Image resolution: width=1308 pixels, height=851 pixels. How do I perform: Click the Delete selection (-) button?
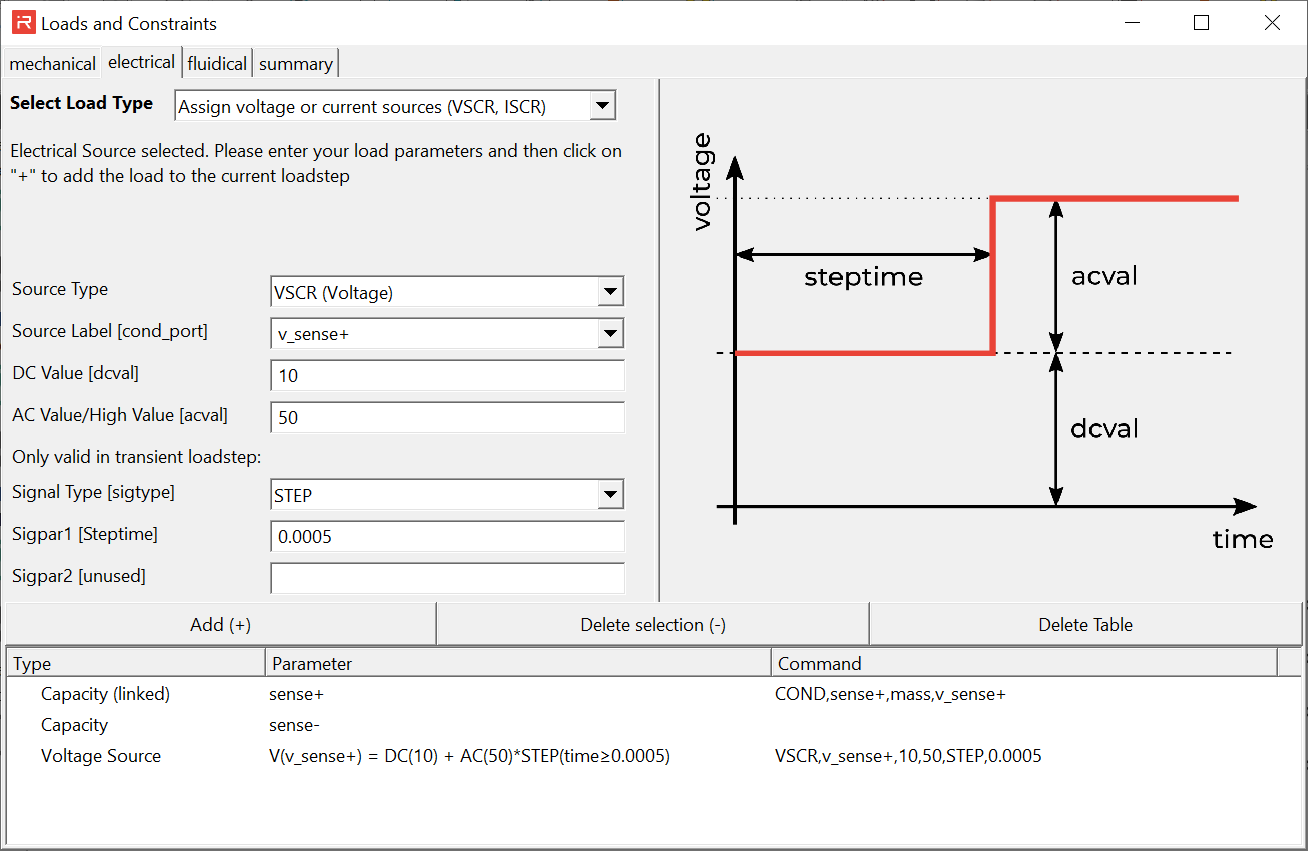[x=653, y=625]
